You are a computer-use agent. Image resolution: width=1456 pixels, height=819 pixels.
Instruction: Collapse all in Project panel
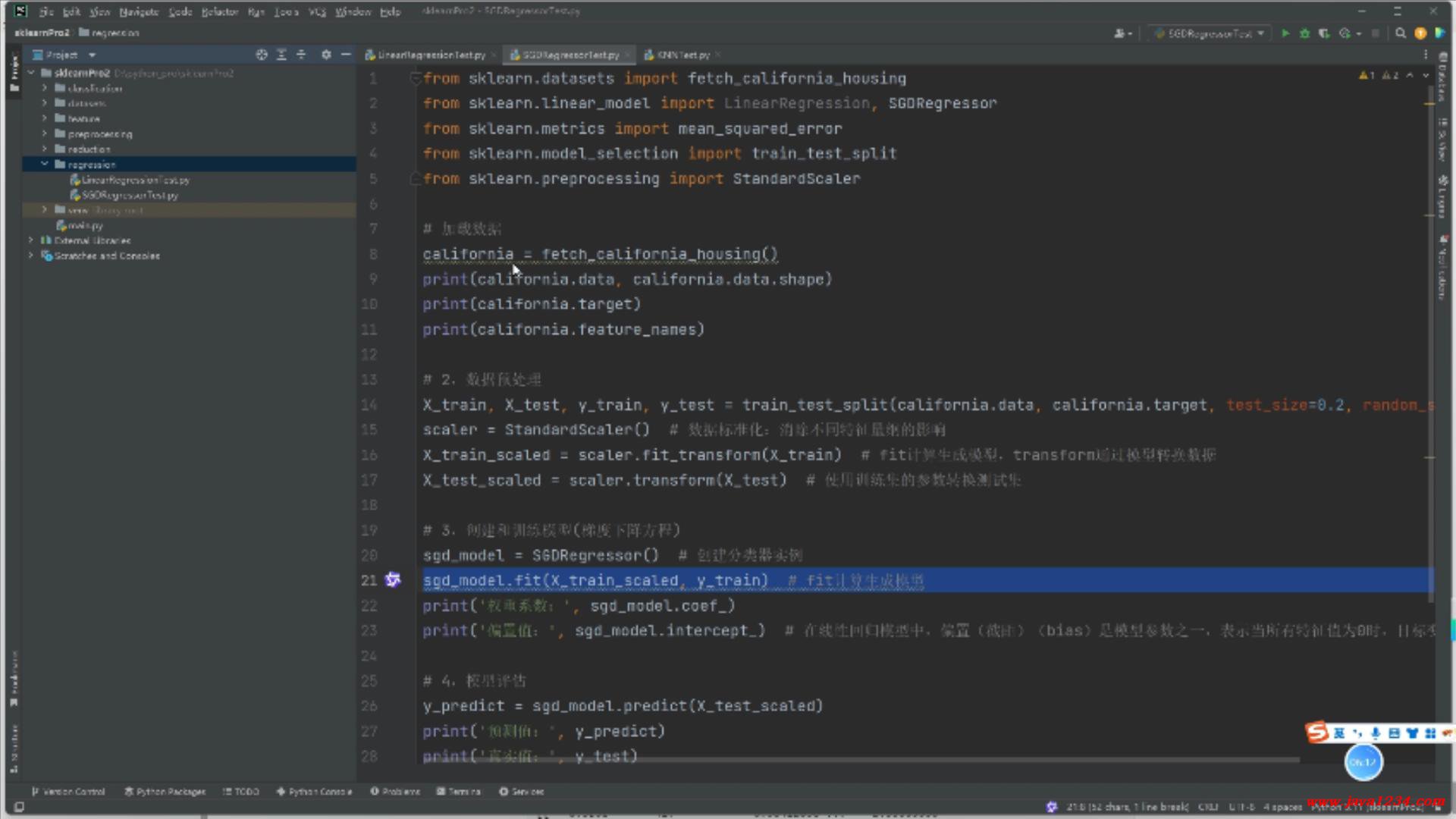pos(301,55)
